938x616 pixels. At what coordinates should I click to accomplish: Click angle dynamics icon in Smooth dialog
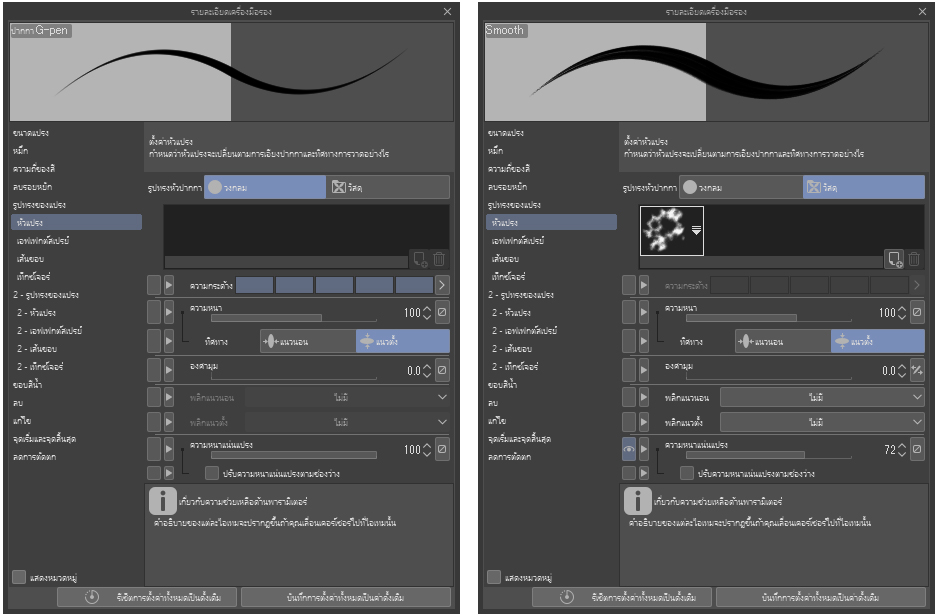coord(917,370)
